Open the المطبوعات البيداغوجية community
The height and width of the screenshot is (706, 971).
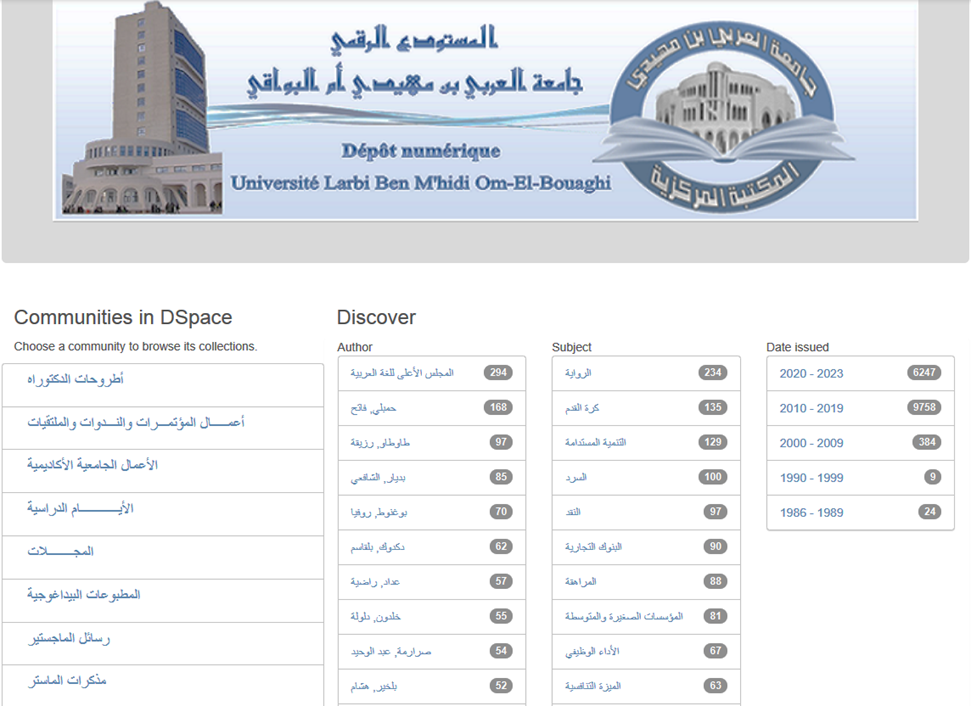84,595
